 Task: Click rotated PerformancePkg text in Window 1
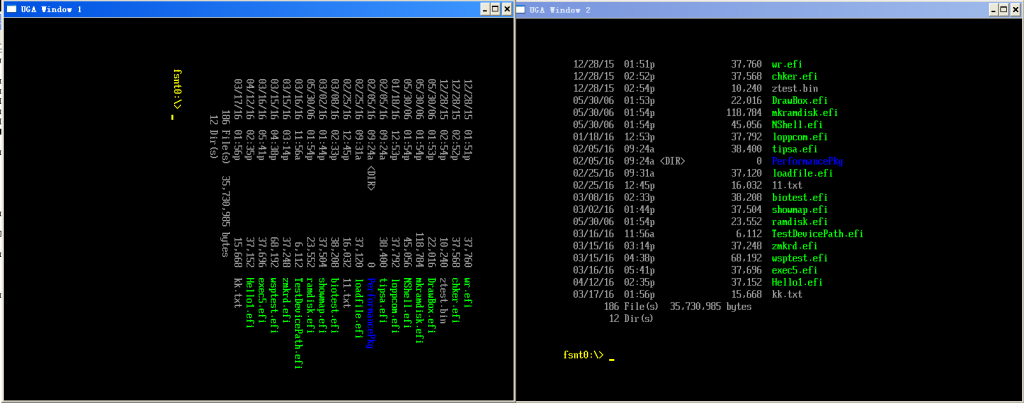point(371,312)
